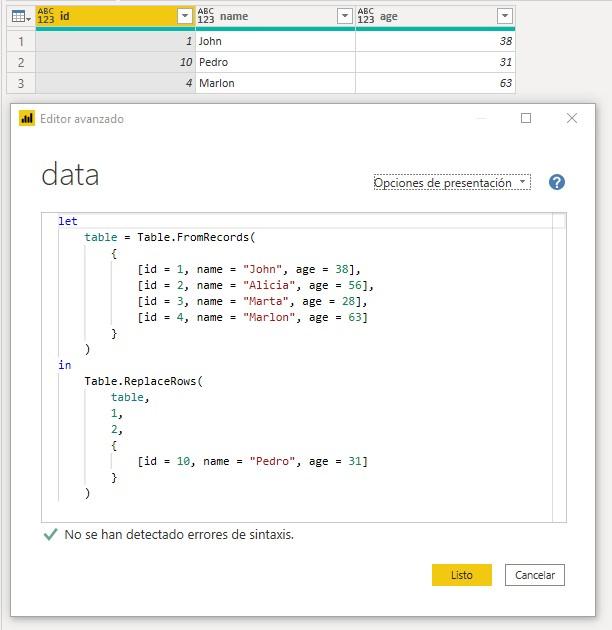
Task: Click the Table.FromRecords code line
Action: [x=170, y=237]
